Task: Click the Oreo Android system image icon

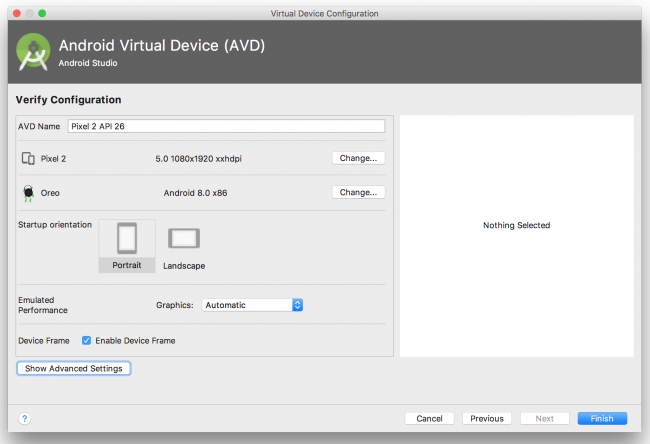Action: (28, 193)
